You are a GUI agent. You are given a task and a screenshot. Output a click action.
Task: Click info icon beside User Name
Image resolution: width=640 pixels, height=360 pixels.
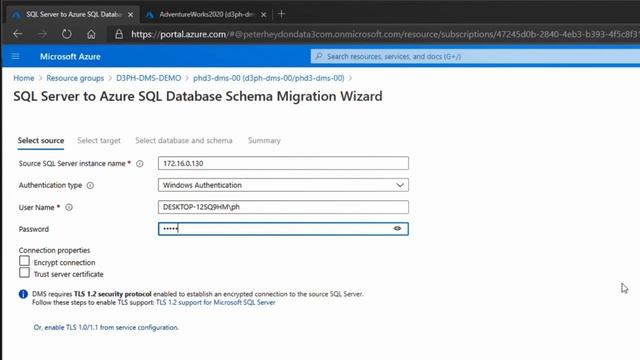(x=69, y=207)
